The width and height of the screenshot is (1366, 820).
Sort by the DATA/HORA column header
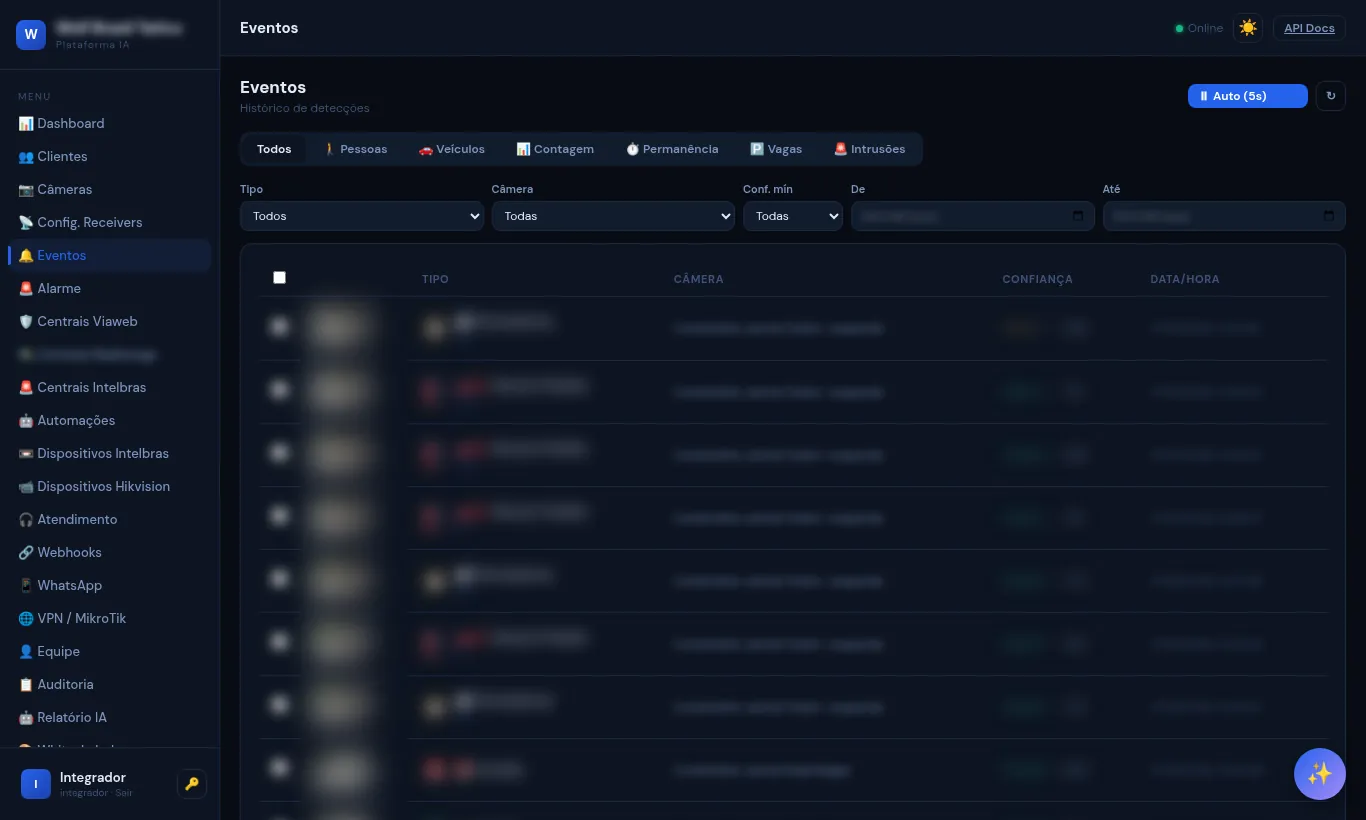1184,279
